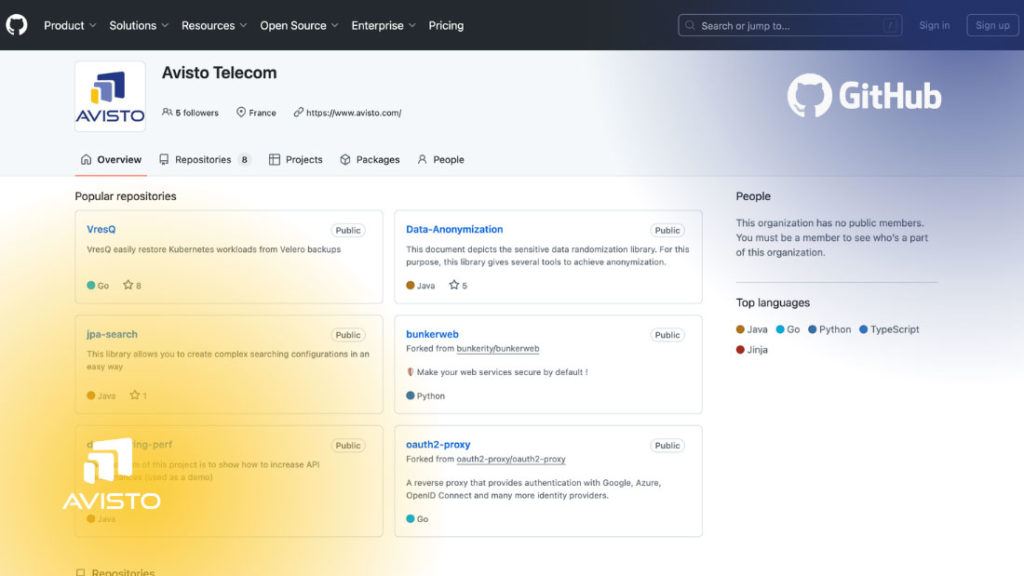The width and height of the screenshot is (1024, 576).
Task: Switch to the Repositories tab
Action: click(204, 159)
